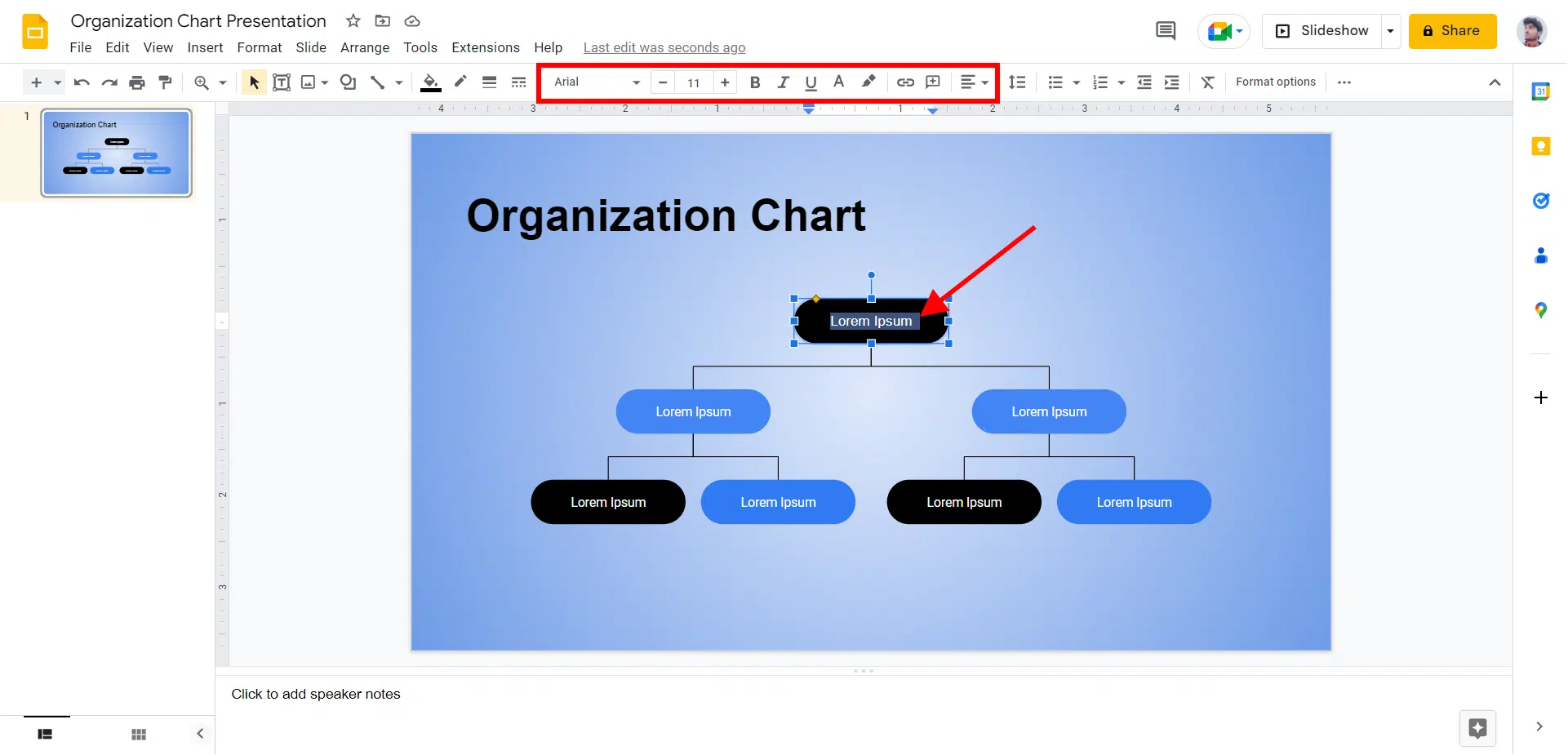1568x755 pixels.
Task: Expand the text Align dropdown
Action: click(975, 82)
